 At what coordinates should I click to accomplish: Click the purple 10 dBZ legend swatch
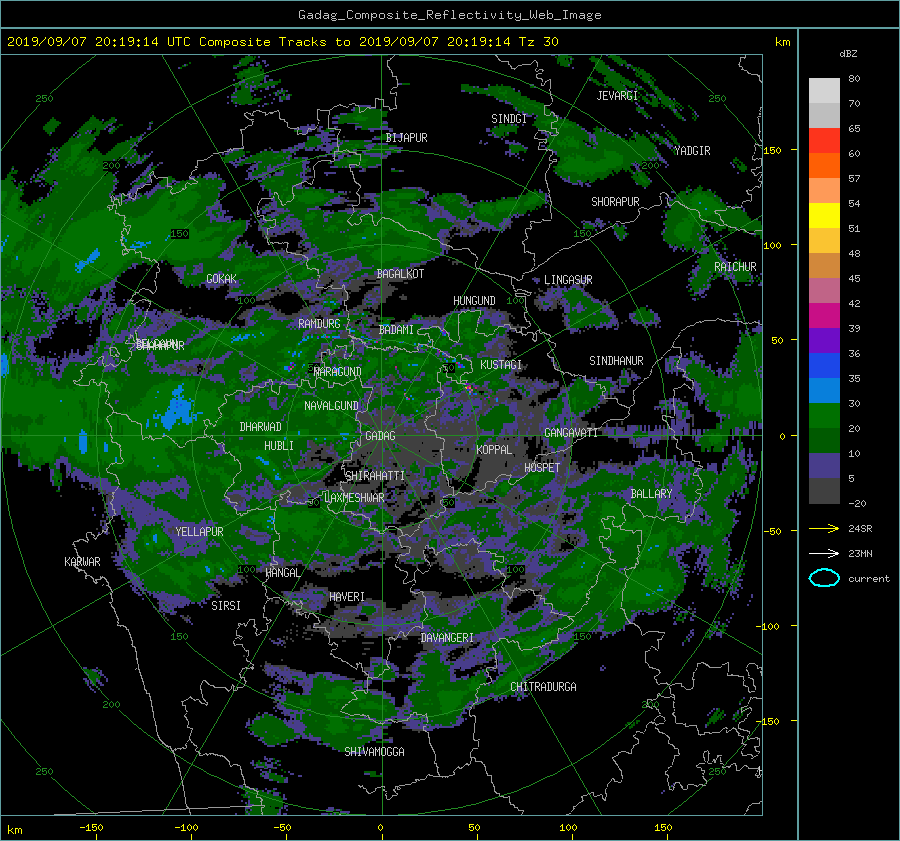pyautogui.click(x=824, y=465)
